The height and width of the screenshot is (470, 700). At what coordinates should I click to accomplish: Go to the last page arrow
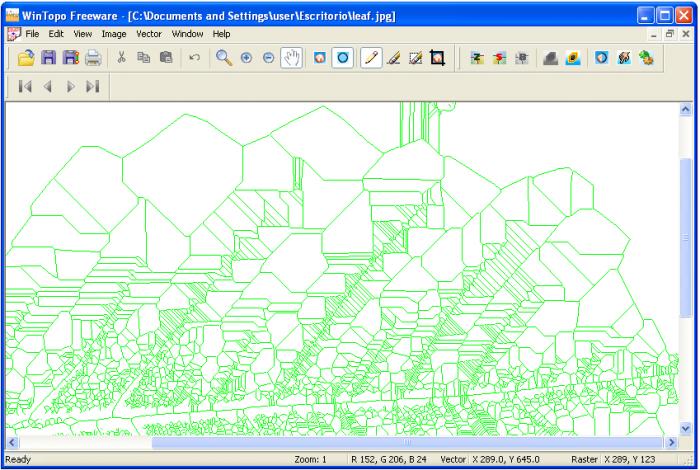coord(92,86)
